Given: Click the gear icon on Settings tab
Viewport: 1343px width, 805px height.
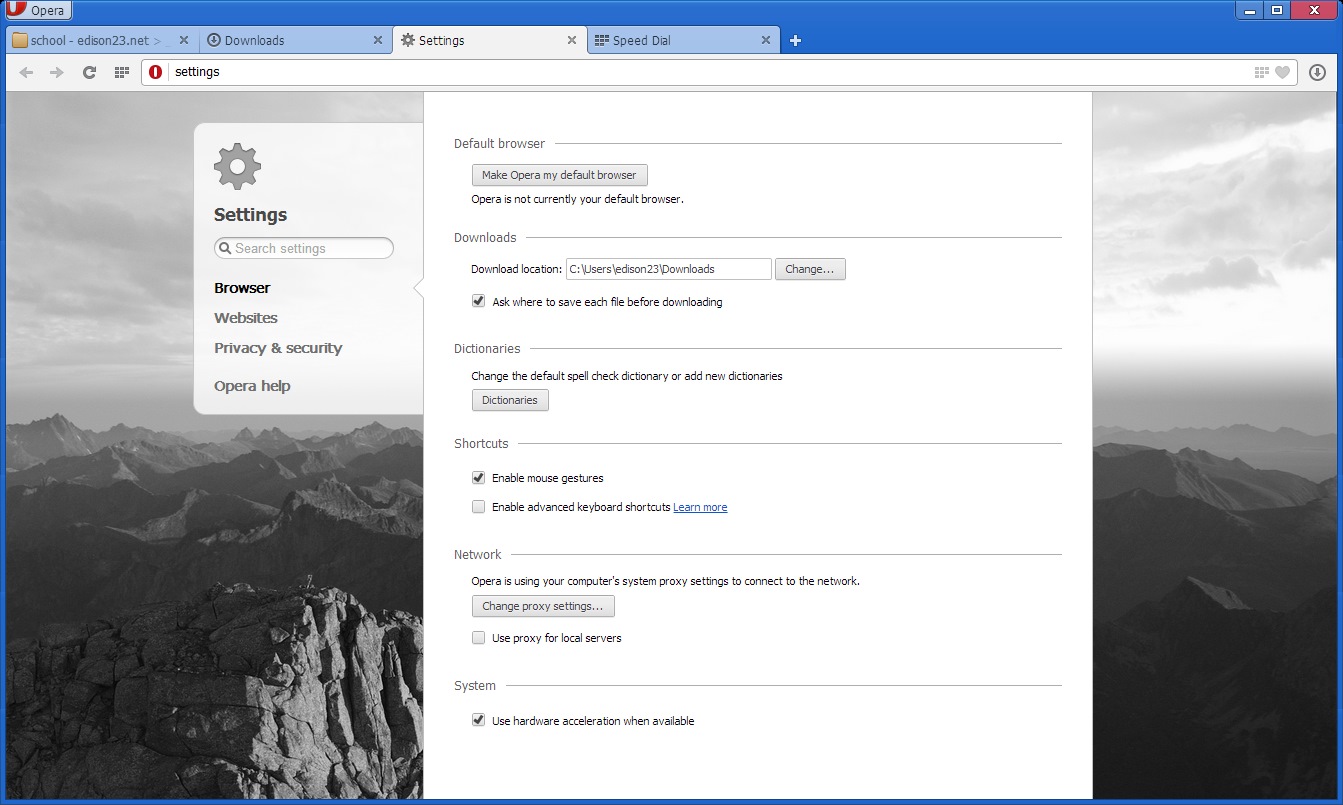Looking at the screenshot, I should click(408, 40).
